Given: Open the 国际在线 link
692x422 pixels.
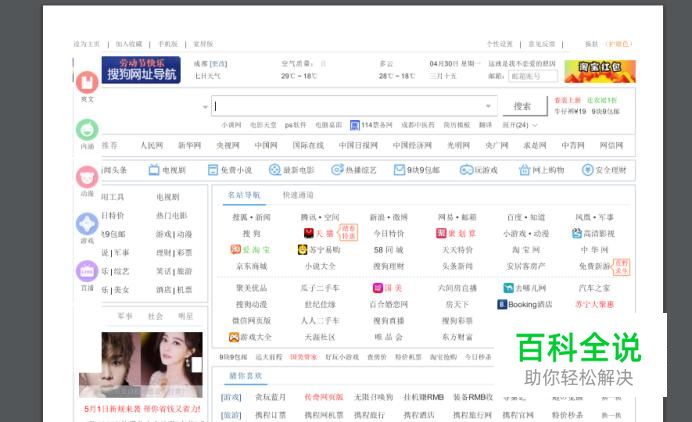Looking at the screenshot, I should coord(308,145).
